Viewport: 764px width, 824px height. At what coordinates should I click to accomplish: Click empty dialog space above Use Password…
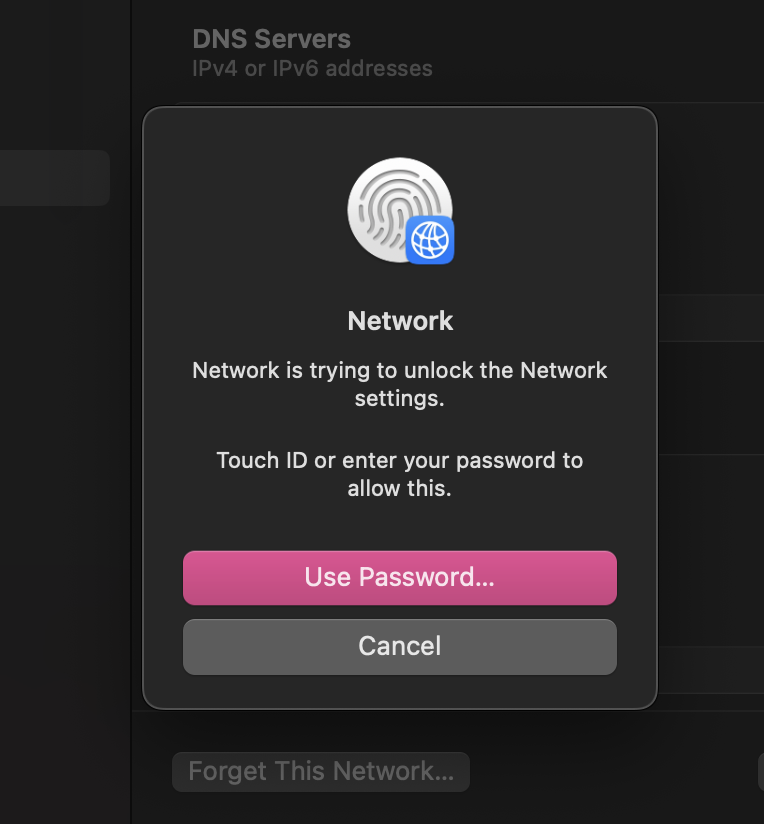coord(400,526)
